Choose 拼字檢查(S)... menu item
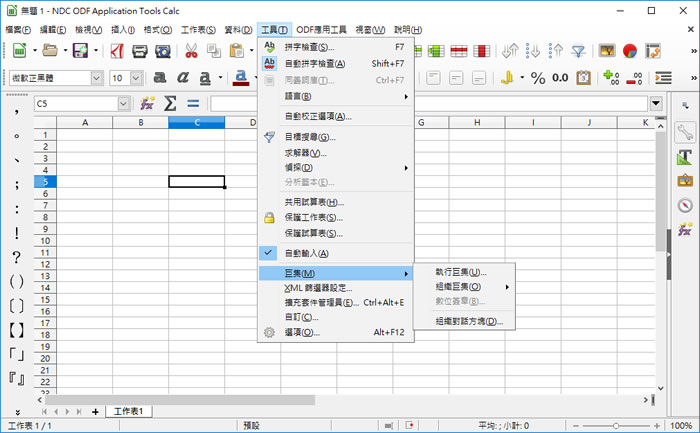This screenshot has height=433, width=700. point(336,47)
